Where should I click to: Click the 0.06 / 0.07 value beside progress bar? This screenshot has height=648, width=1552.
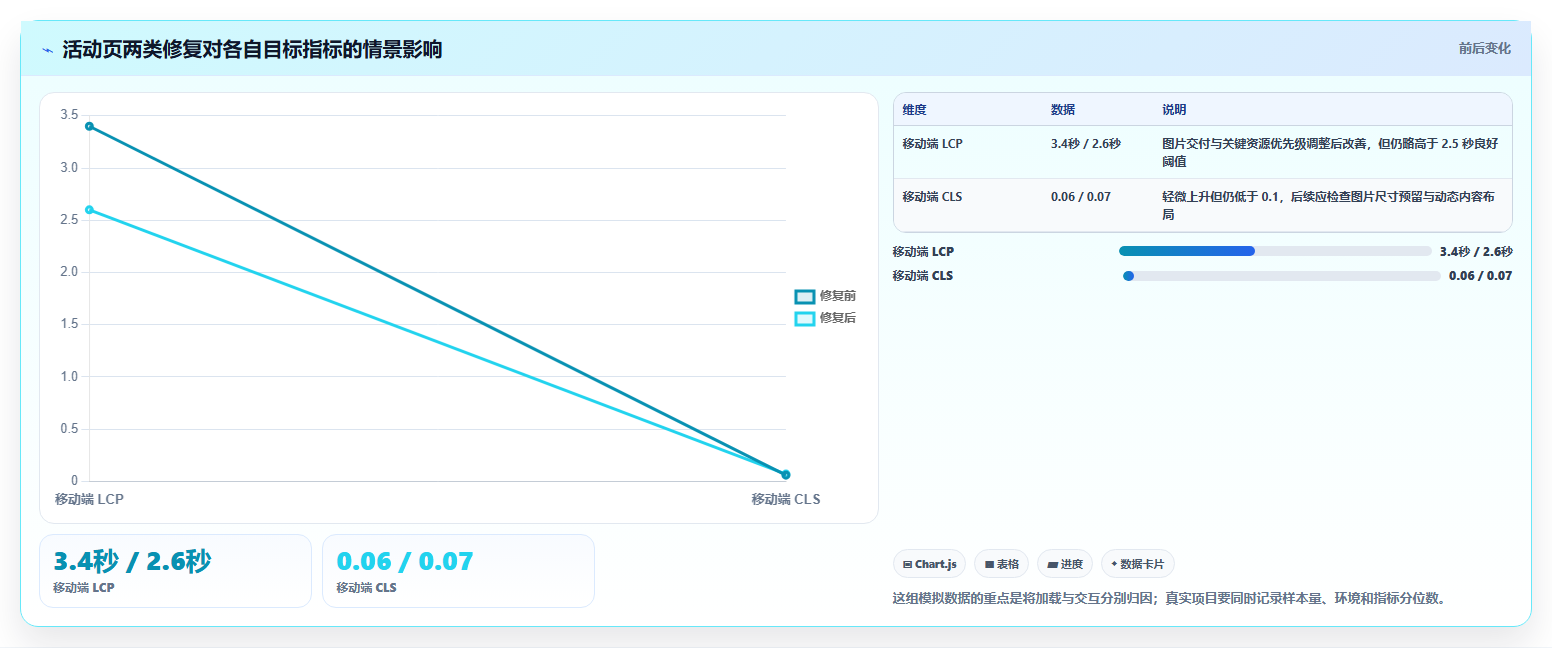(1480, 276)
